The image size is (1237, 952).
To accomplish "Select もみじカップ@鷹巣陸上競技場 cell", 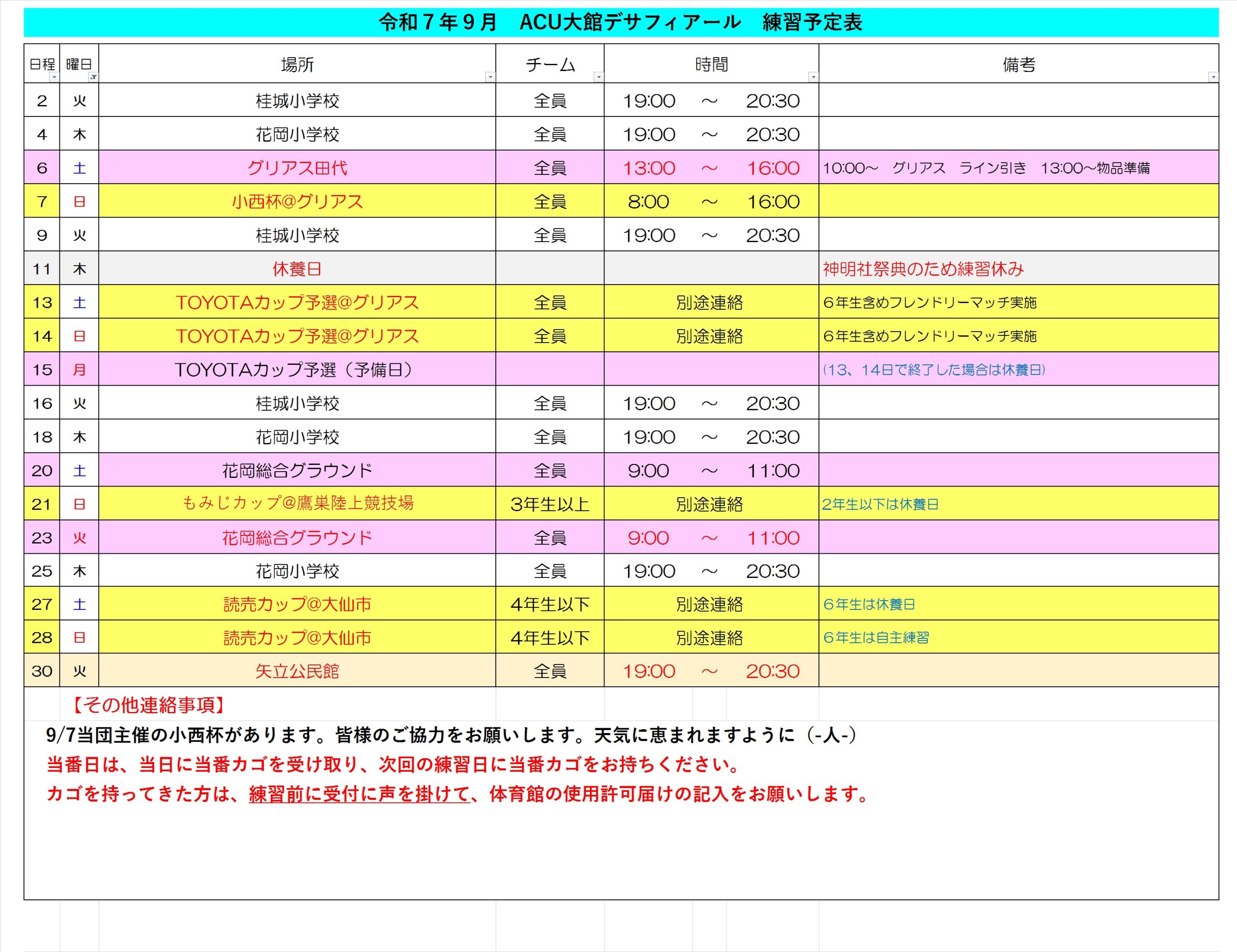I will (x=297, y=503).
